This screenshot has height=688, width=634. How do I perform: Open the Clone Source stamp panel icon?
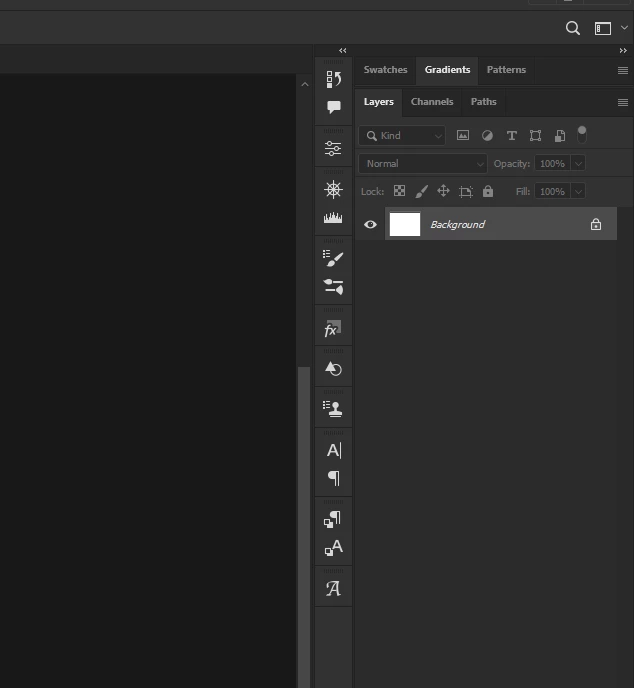333,409
